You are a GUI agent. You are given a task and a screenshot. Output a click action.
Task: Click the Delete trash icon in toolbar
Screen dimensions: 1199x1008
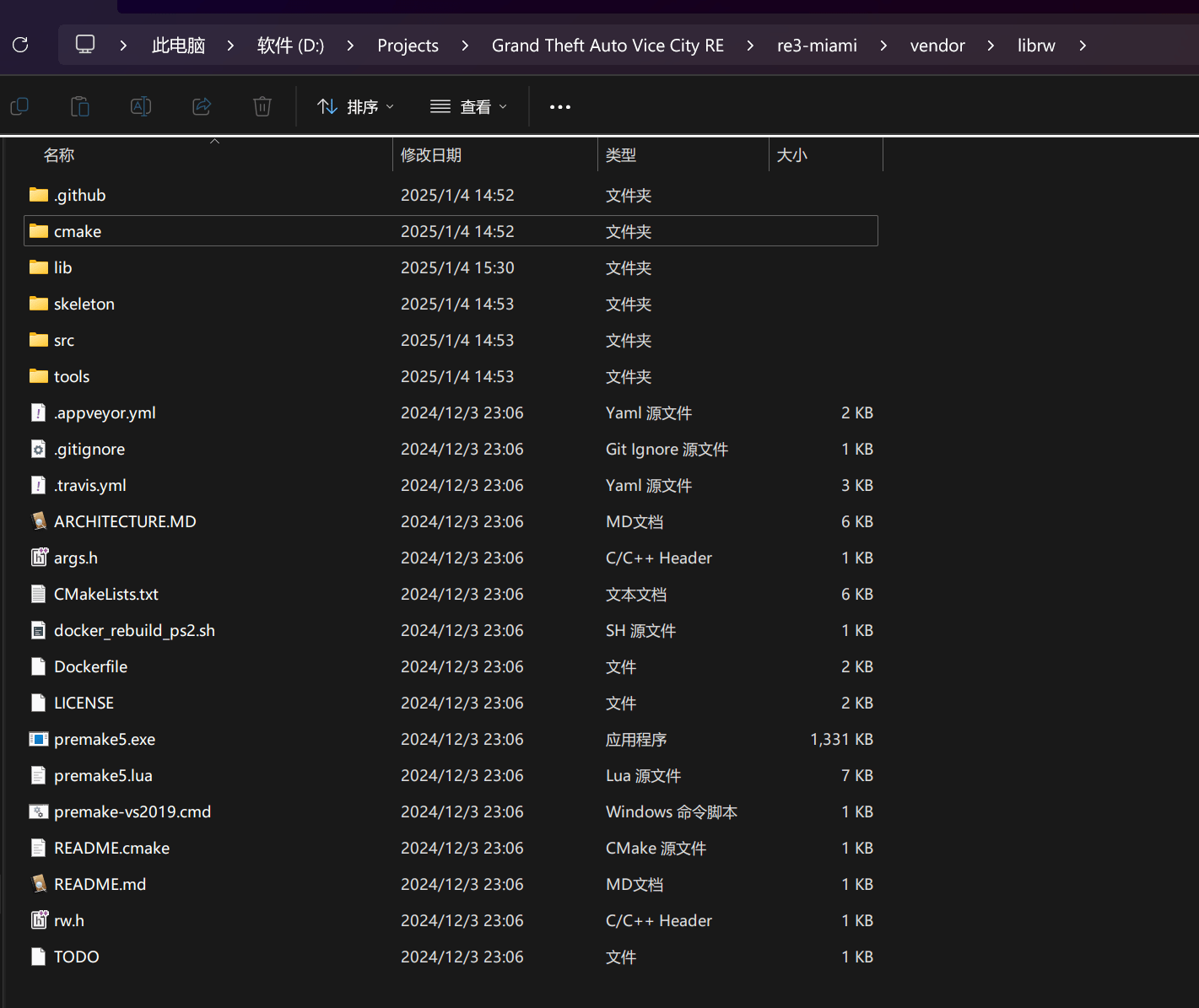262,106
